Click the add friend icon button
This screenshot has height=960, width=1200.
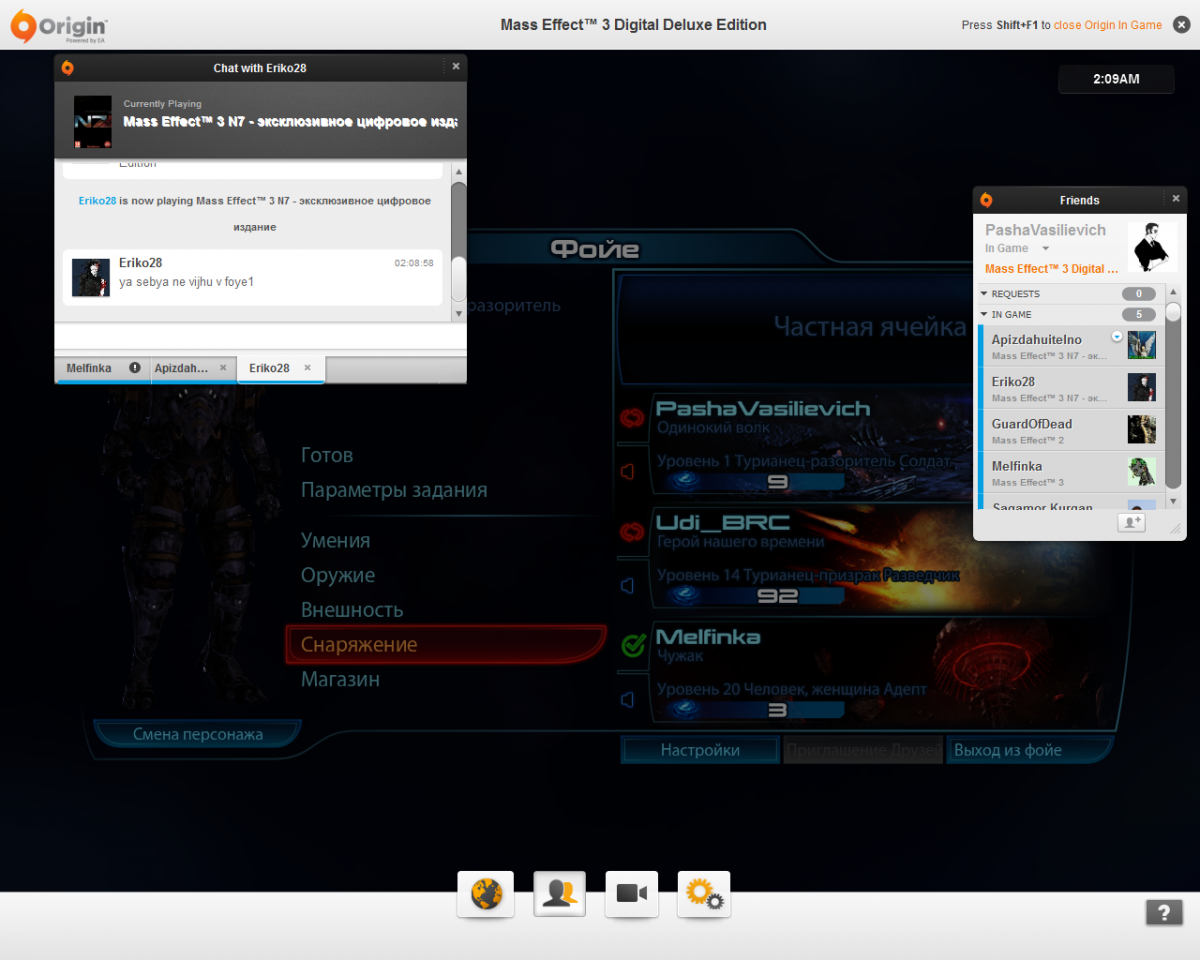tap(1131, 523)
